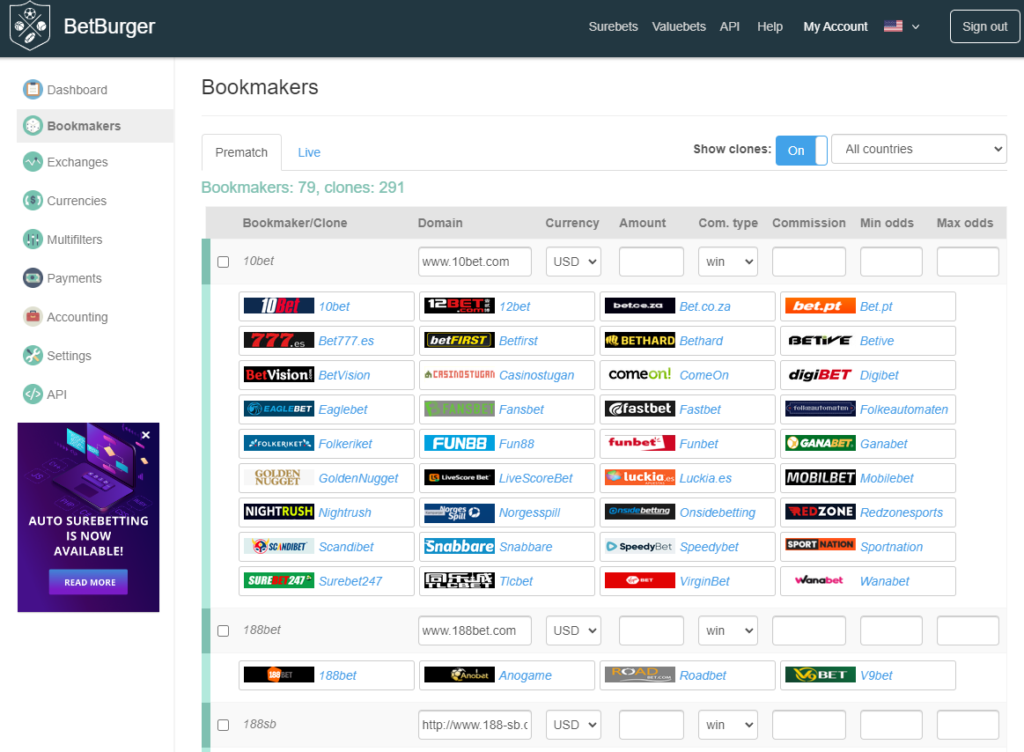The height and width of the screenshot is (752, 1024).
Task: Click the 10bet Amount input field
Action: click(x=651, y=262)
